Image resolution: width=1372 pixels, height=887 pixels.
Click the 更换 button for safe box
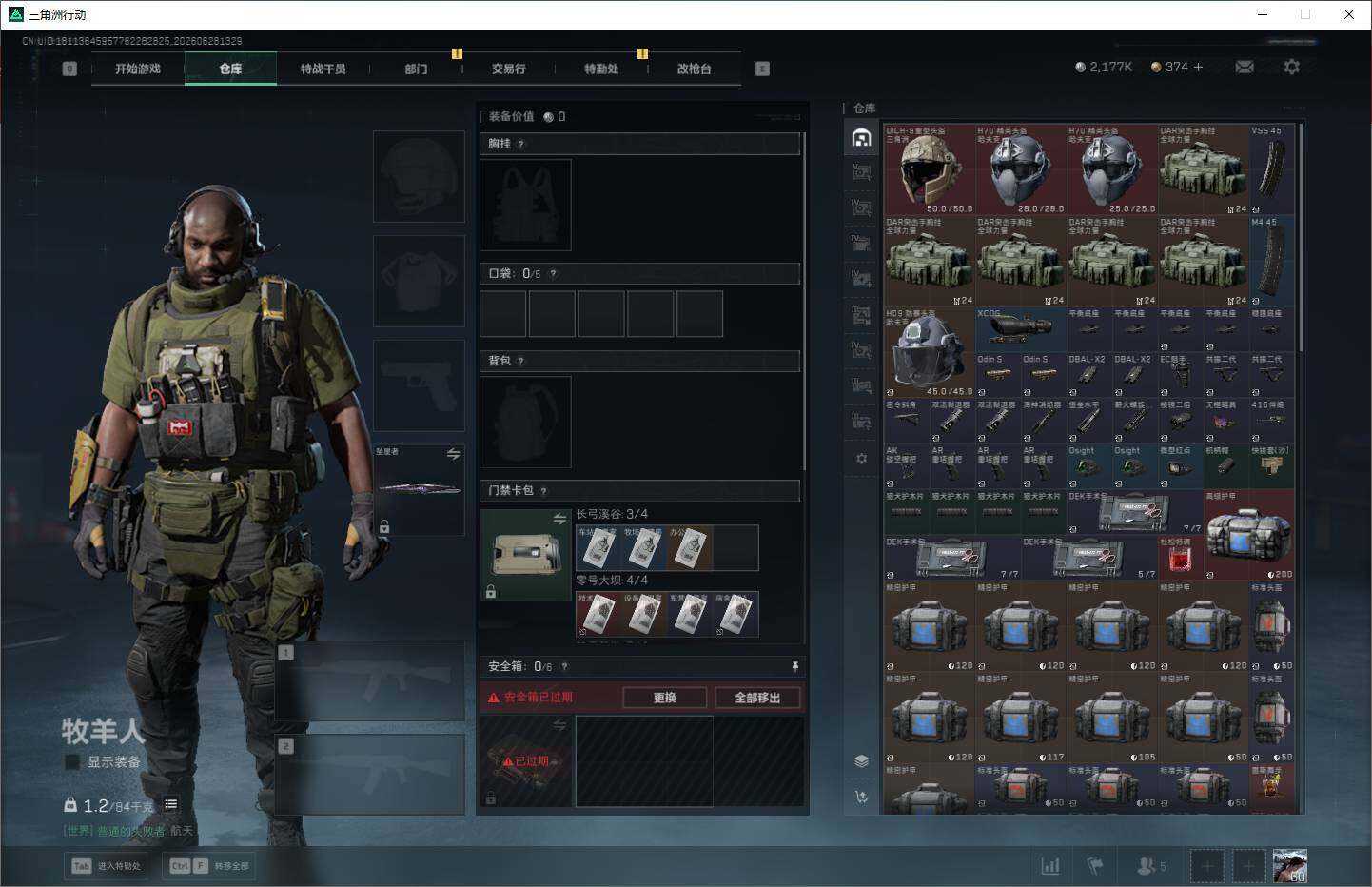click(665, 698)
